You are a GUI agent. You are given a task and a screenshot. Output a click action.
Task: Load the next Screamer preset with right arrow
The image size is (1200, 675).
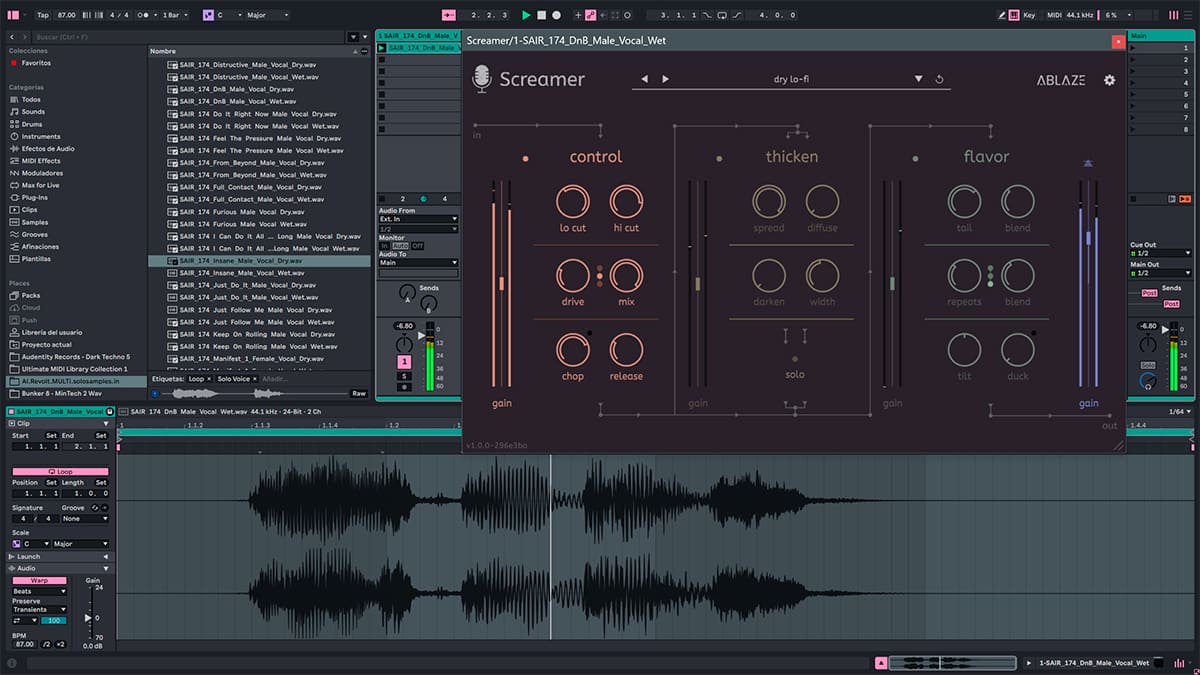click(x=665, y=79)
